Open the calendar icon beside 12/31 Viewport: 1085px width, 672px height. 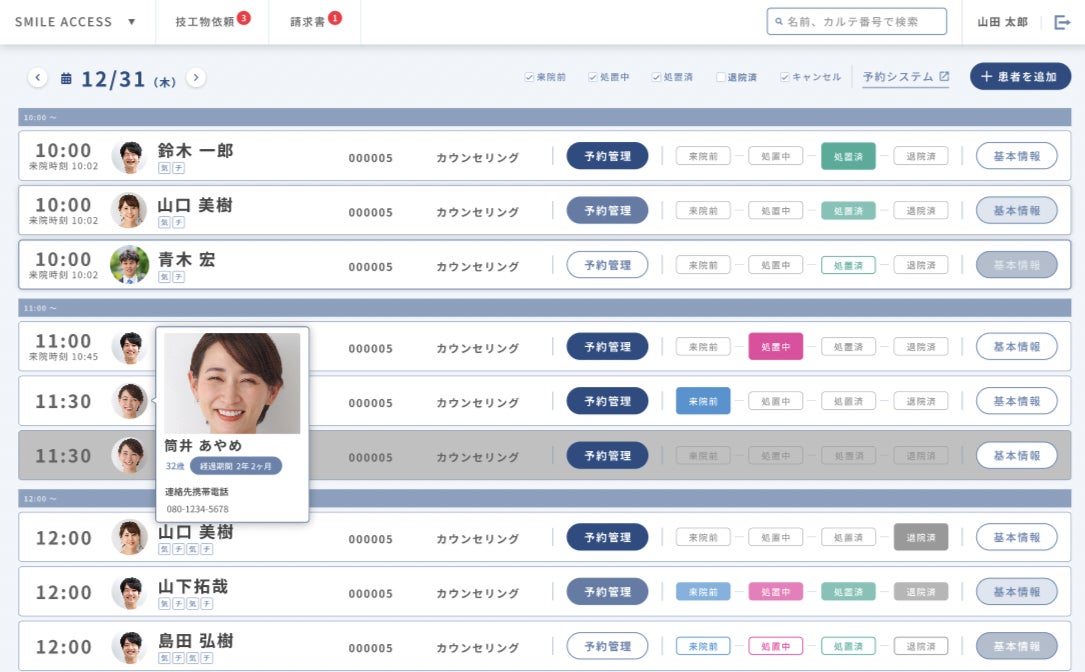coord(66,79)
